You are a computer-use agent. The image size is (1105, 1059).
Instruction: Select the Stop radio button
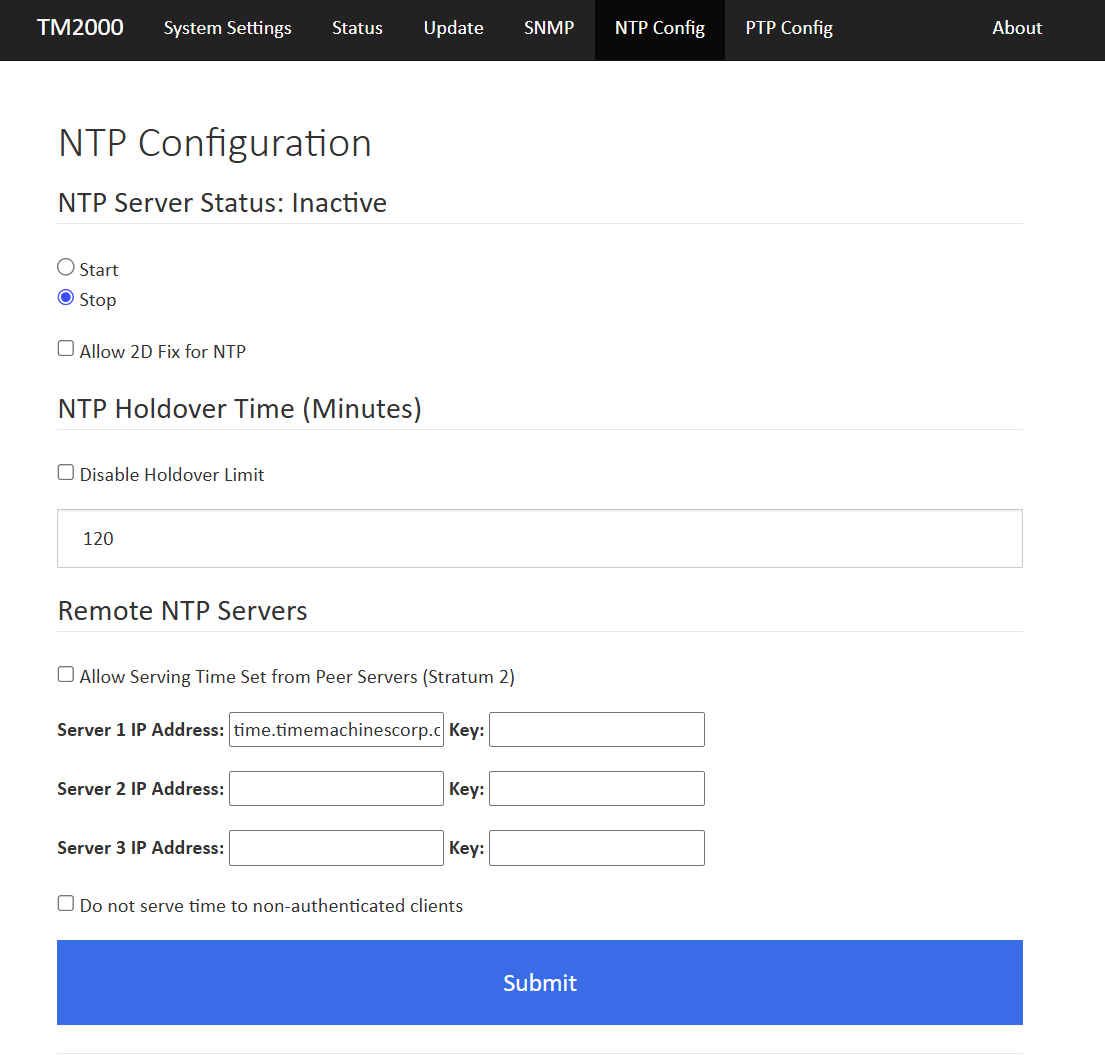coord(66,297)
